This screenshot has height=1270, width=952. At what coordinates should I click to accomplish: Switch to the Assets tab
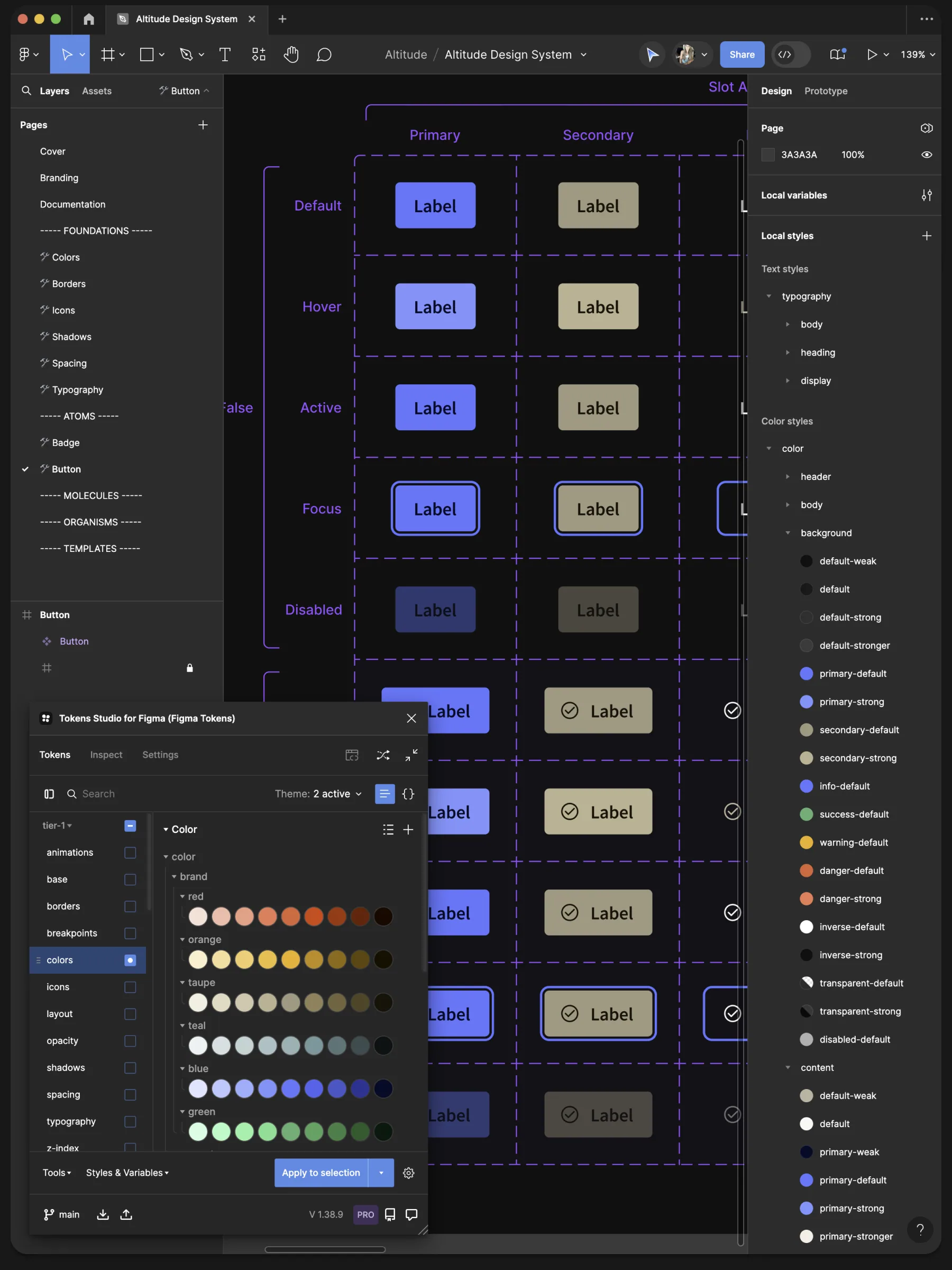click(x=97, y=90)
